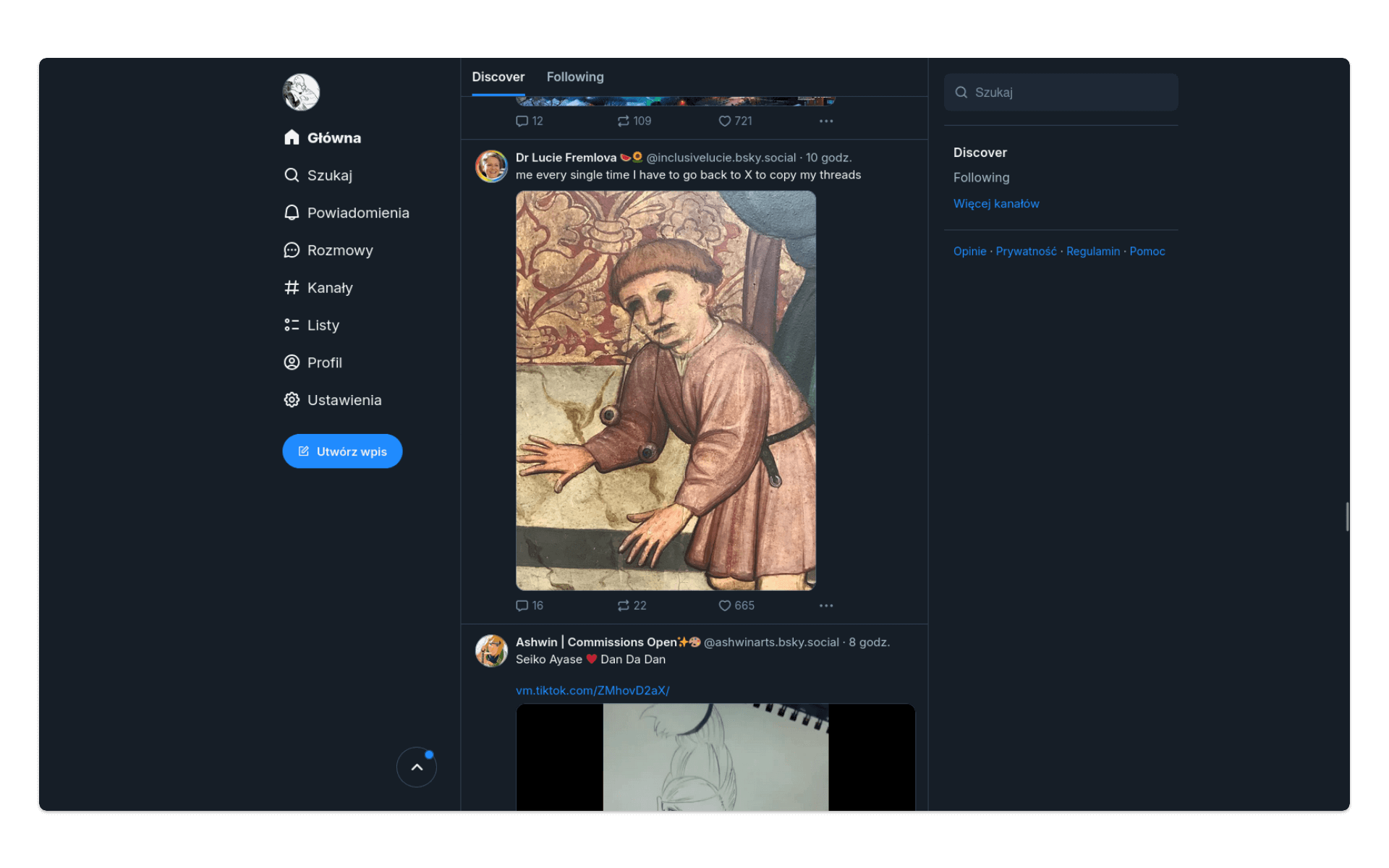Open Kanały feeds page

[x=318, y=288]
